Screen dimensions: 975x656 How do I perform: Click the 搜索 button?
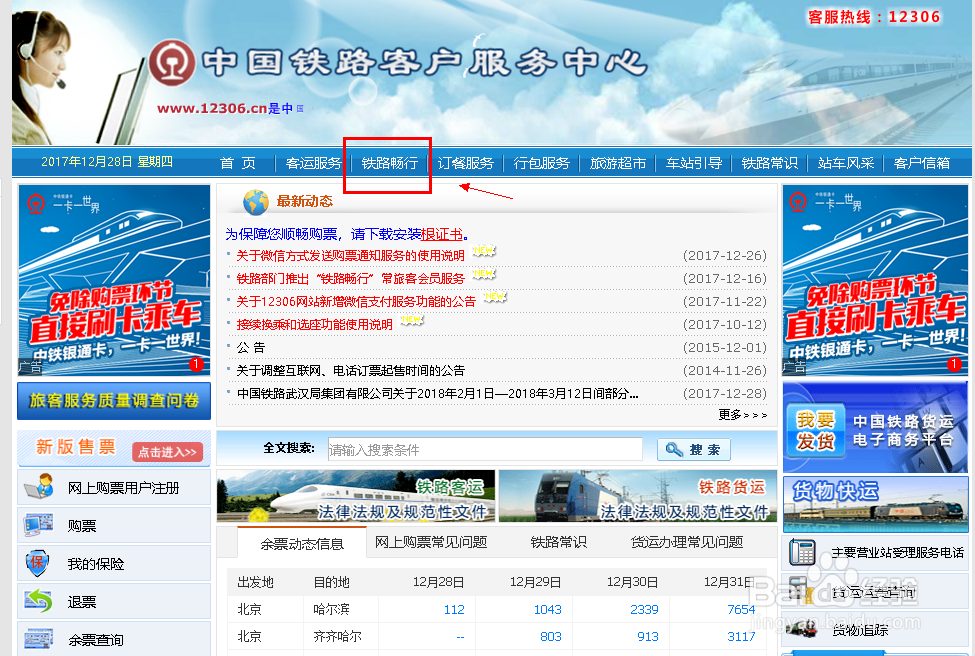(693, 449)
